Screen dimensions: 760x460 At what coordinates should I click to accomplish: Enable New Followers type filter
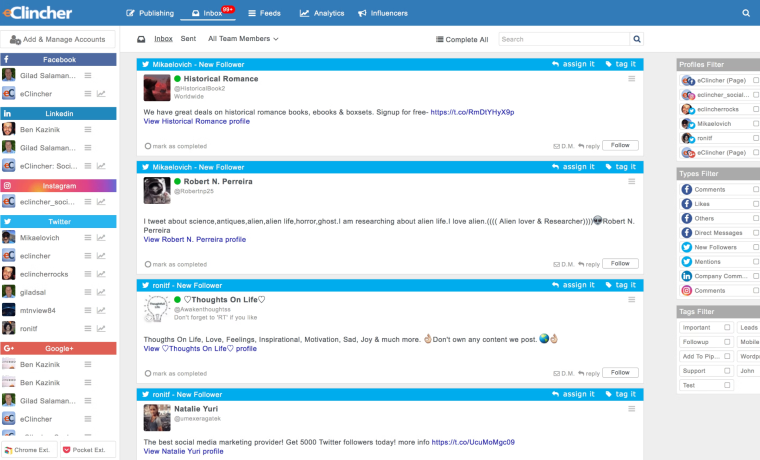[x=756, y=247]
